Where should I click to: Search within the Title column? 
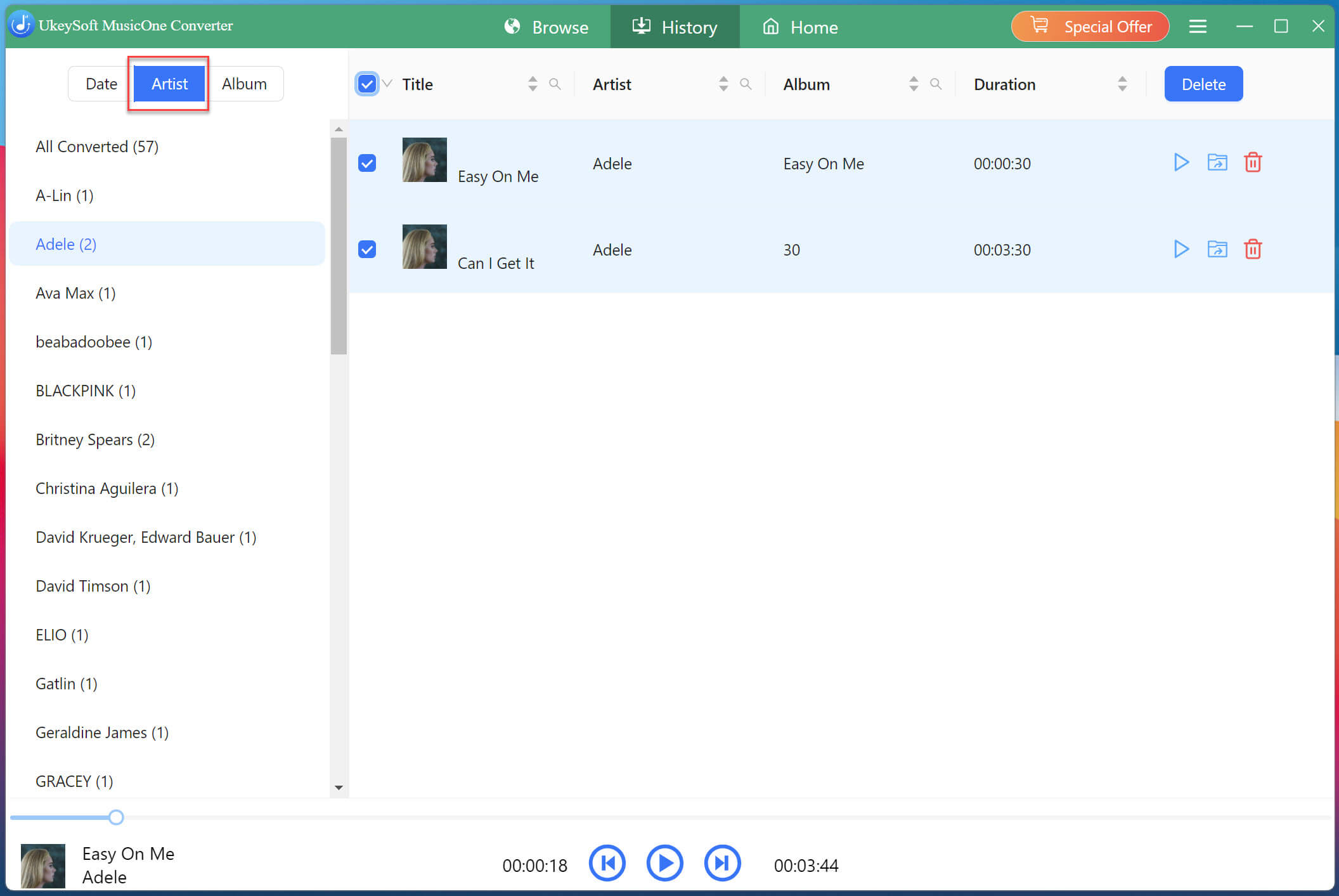click(555, 84)
